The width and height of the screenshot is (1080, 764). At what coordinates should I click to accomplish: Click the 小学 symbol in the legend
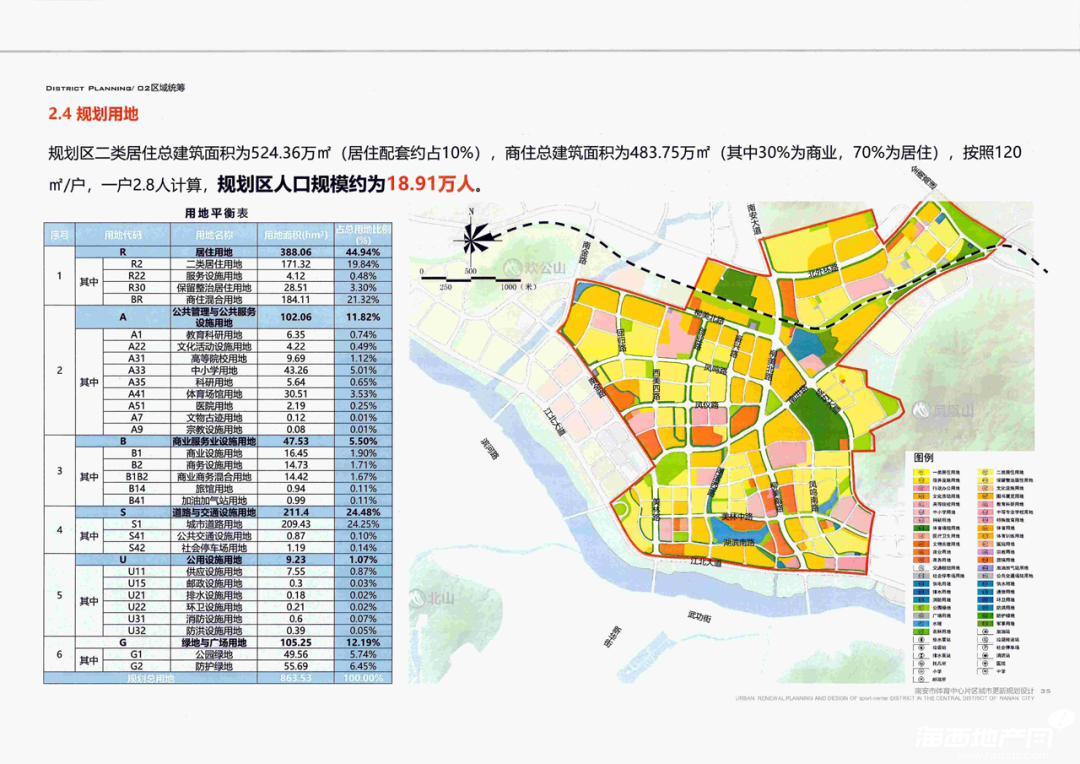click(920, 670)
